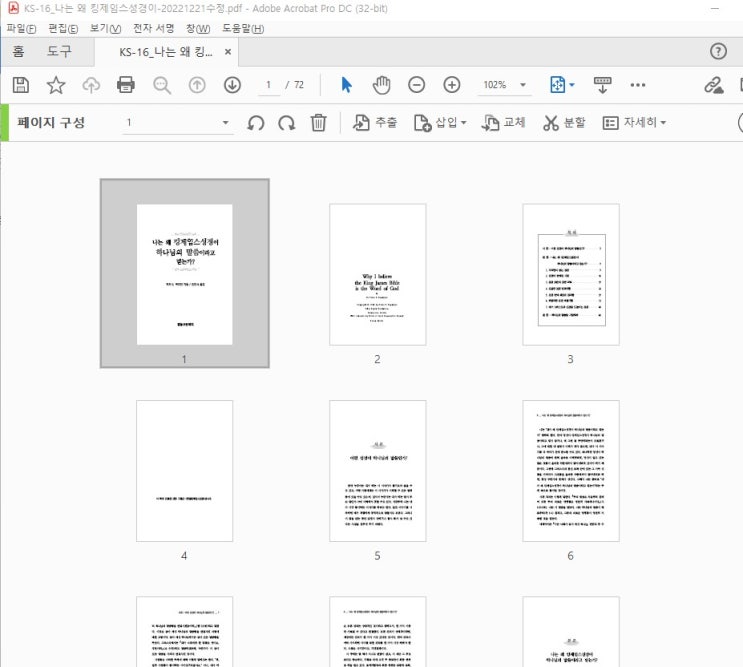Viewport: 743px width, 667px height.
Task: Open the 편집(E) menu
Action: (x=63, y=28)
